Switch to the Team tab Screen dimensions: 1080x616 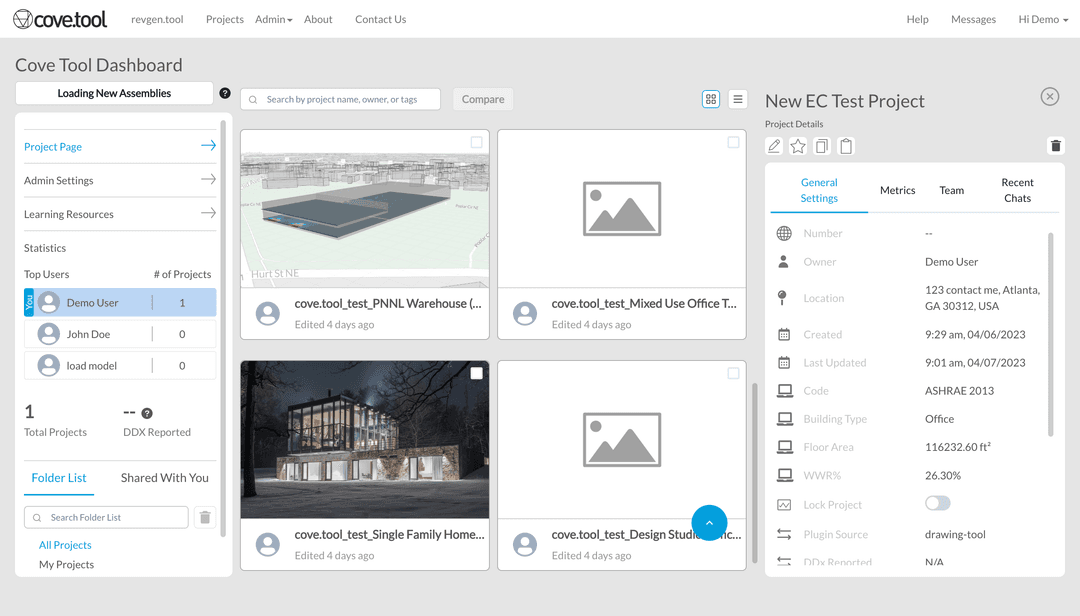click(951, 190)
